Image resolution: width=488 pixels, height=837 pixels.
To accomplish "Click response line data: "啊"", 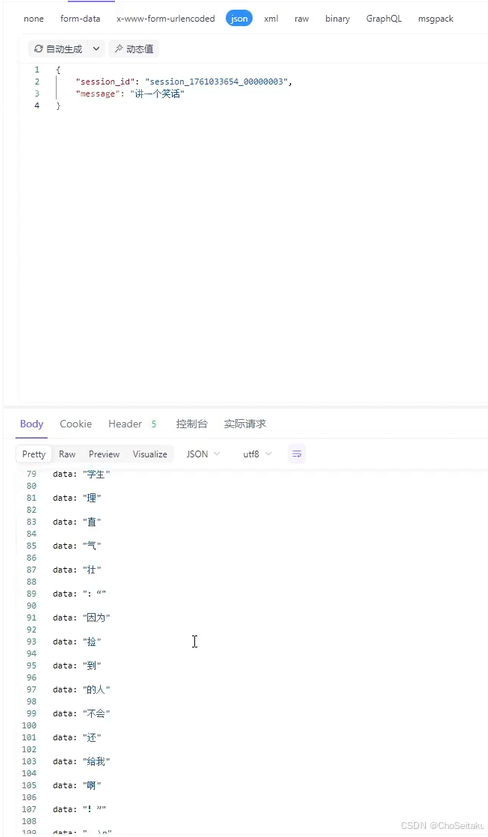I will (x=77, y=785).
